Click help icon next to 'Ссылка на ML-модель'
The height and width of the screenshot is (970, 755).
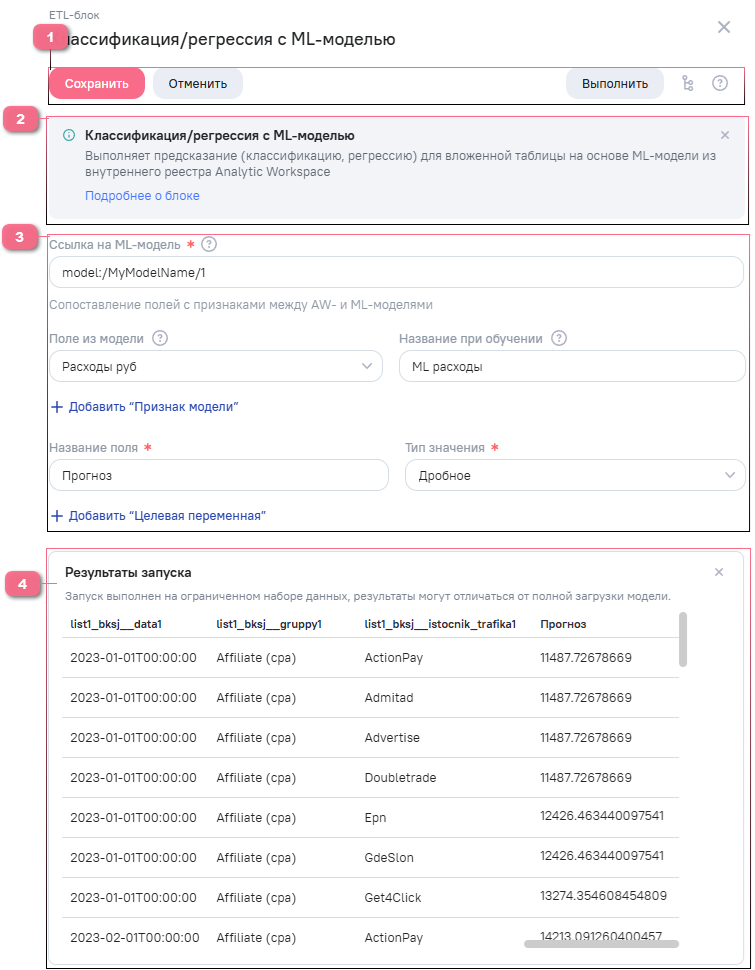[209, 244]
